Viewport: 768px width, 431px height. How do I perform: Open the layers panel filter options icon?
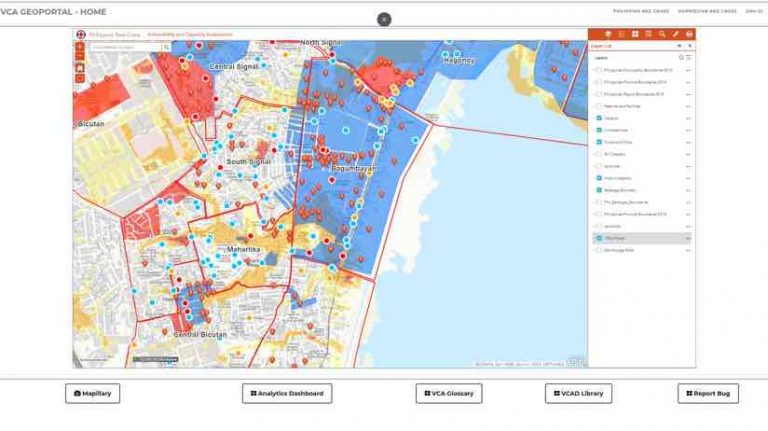pyautogui.click(x=689, y=58)
